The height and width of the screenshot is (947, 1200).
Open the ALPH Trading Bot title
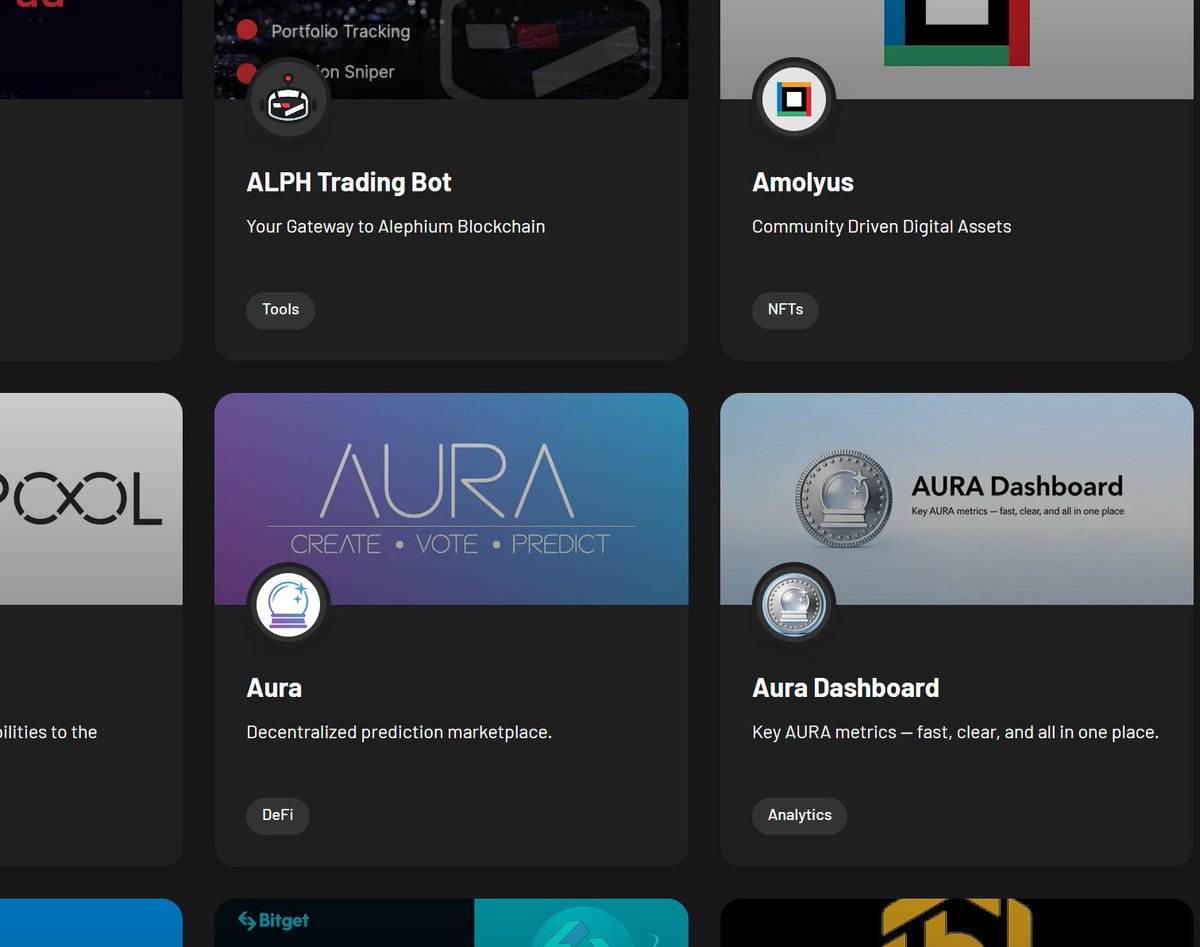point(349,182)
